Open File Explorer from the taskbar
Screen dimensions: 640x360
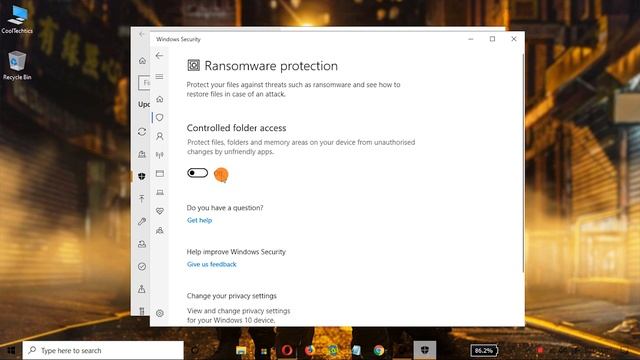click(x=241, y=350)
